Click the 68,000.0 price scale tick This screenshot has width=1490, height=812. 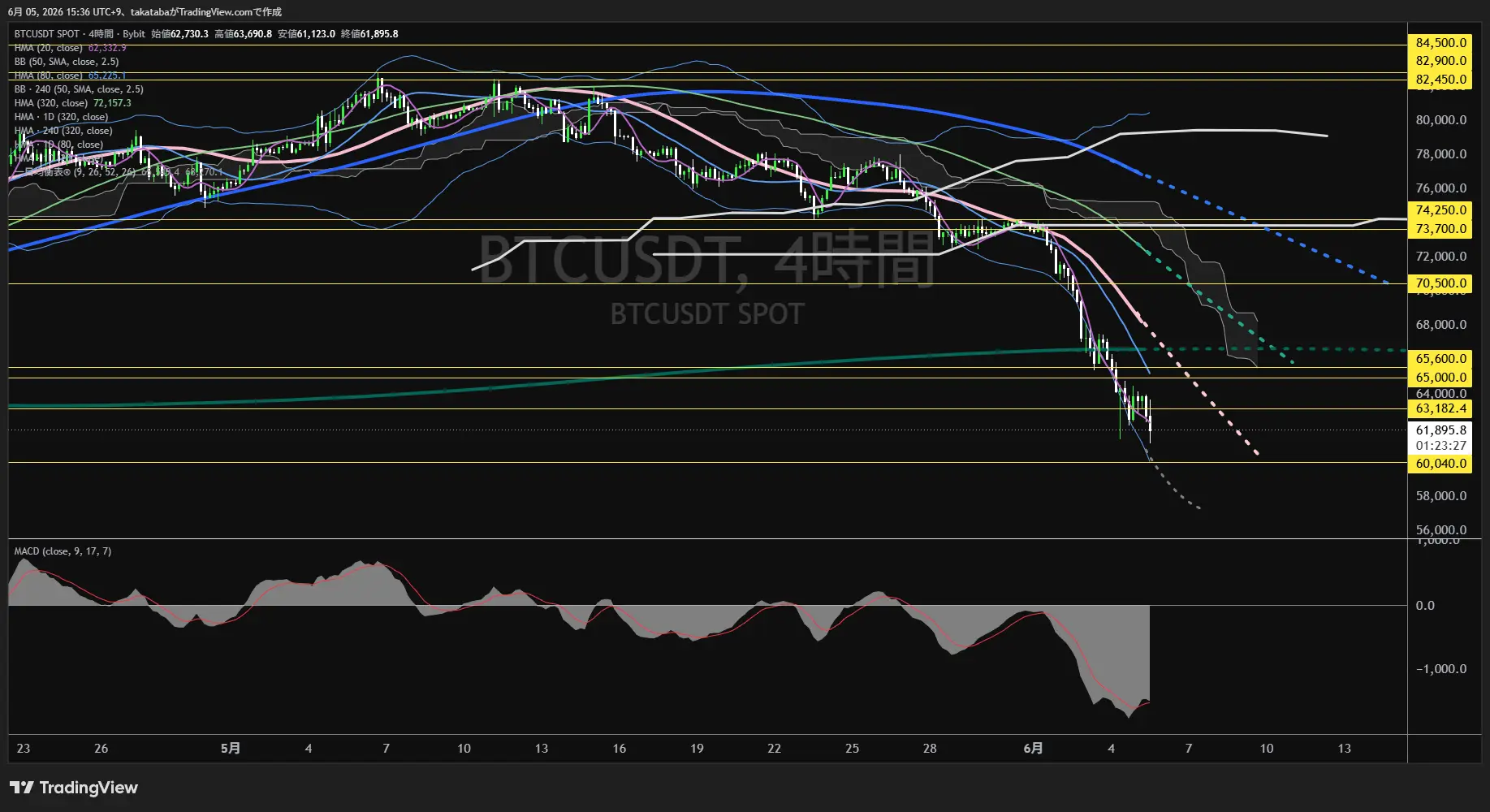[1441, 325]
